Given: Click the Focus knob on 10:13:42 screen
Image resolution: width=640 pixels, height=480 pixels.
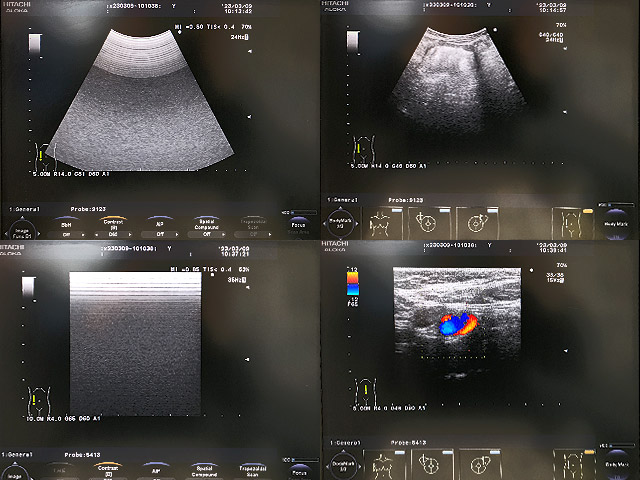Looking at the screenshot, I should click(x=298, y=227).
